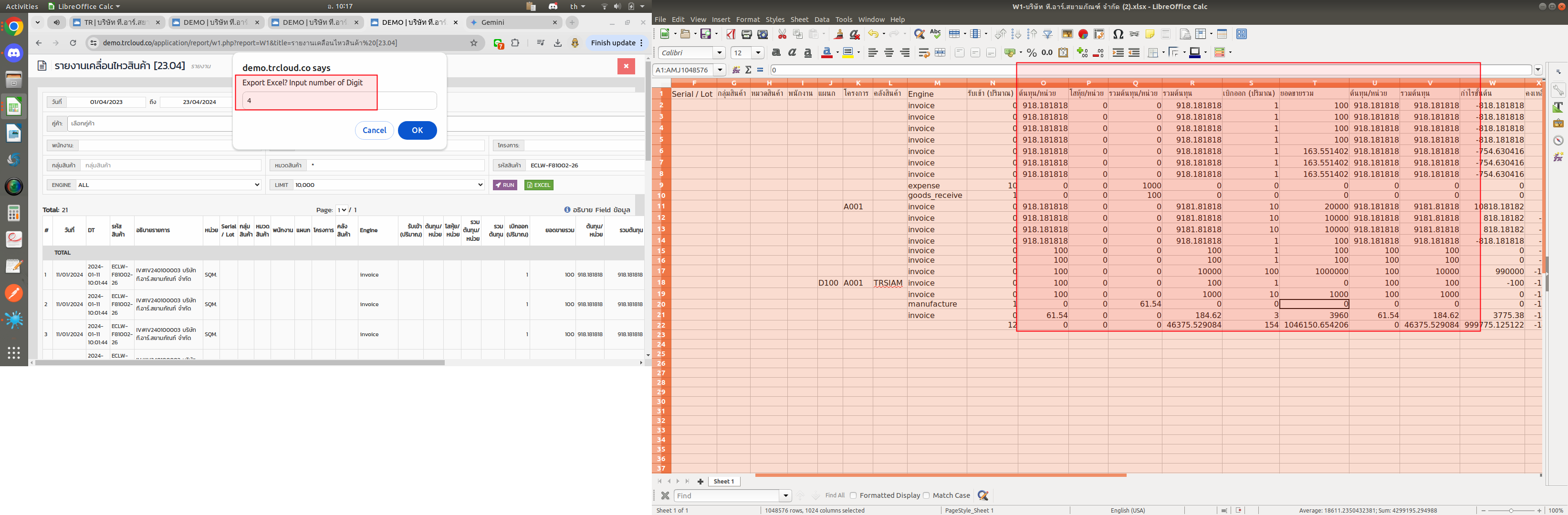The width and height of the screenshot is (1568, 515).
Task: Open the Find field history dropdown
Action: 785,495
